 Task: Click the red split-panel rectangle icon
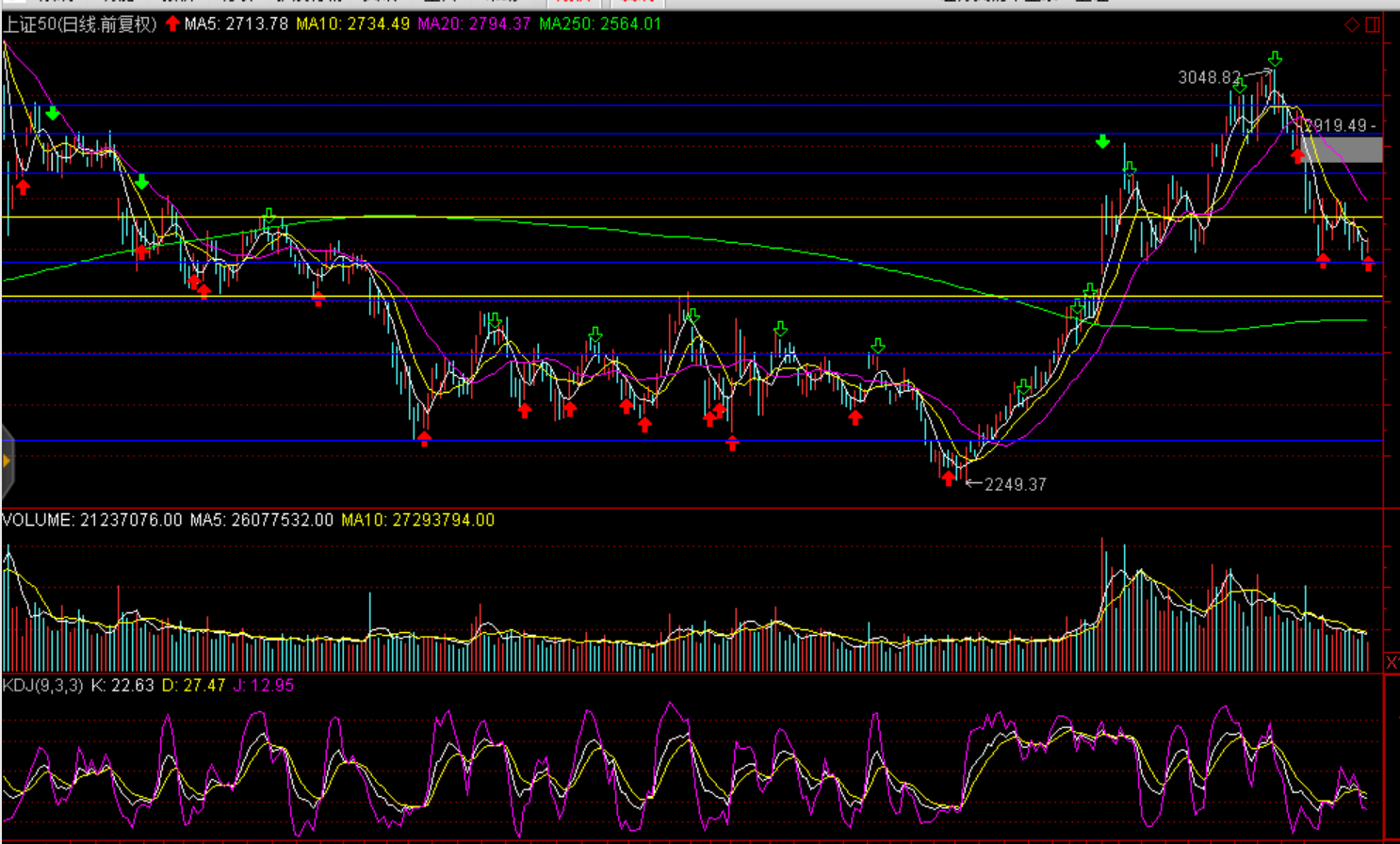pyautogui.click(x=1373, y=25)
